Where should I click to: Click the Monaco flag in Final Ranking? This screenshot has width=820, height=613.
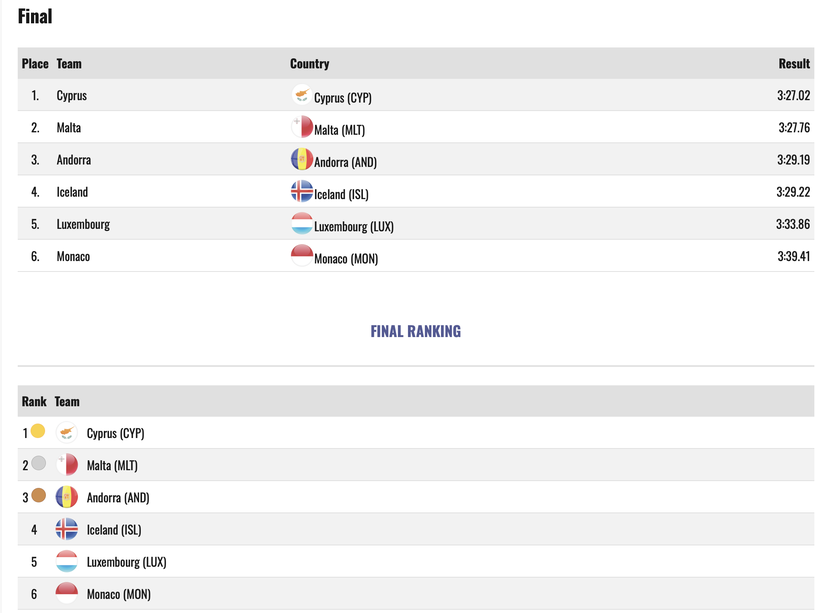point(66,594)
